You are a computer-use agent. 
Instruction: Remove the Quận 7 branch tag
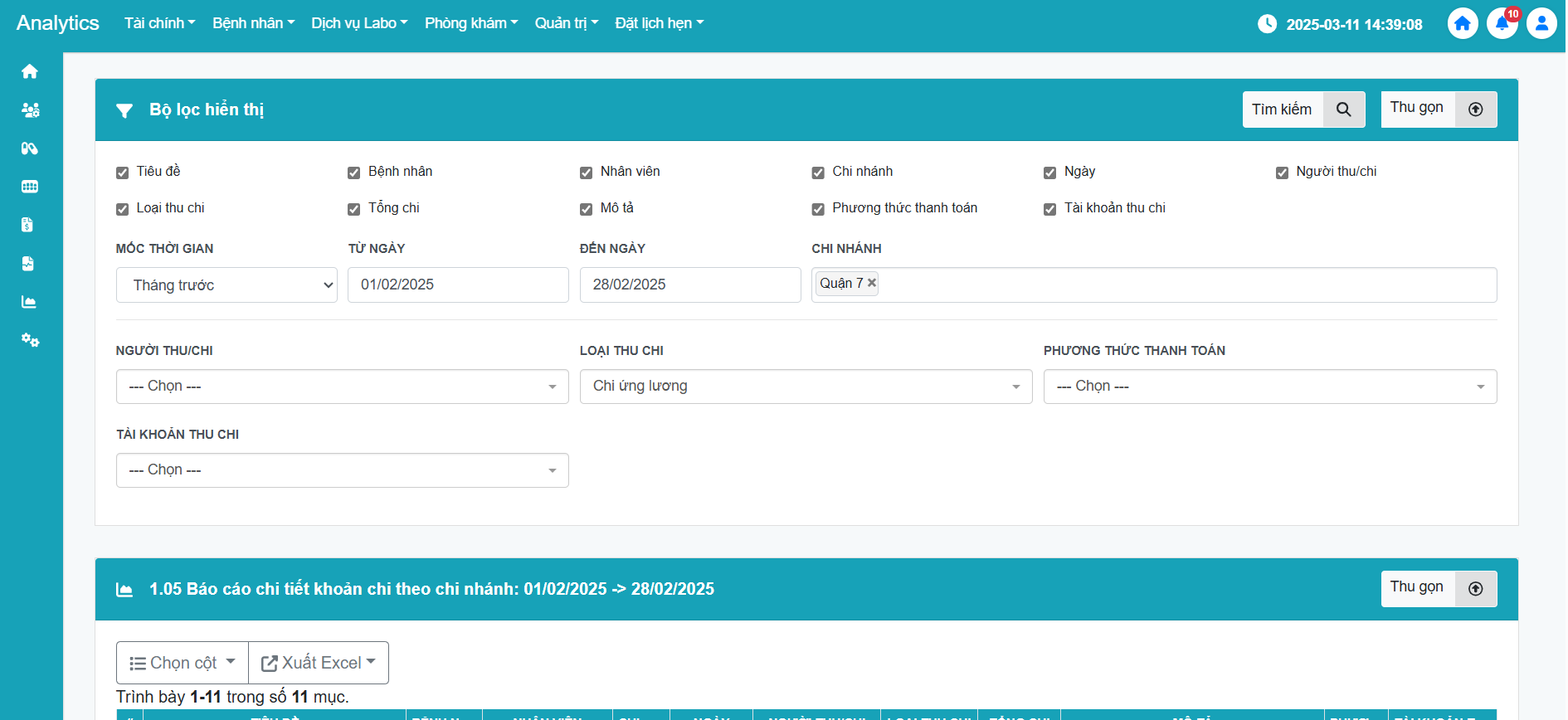[x=872, y=283]
